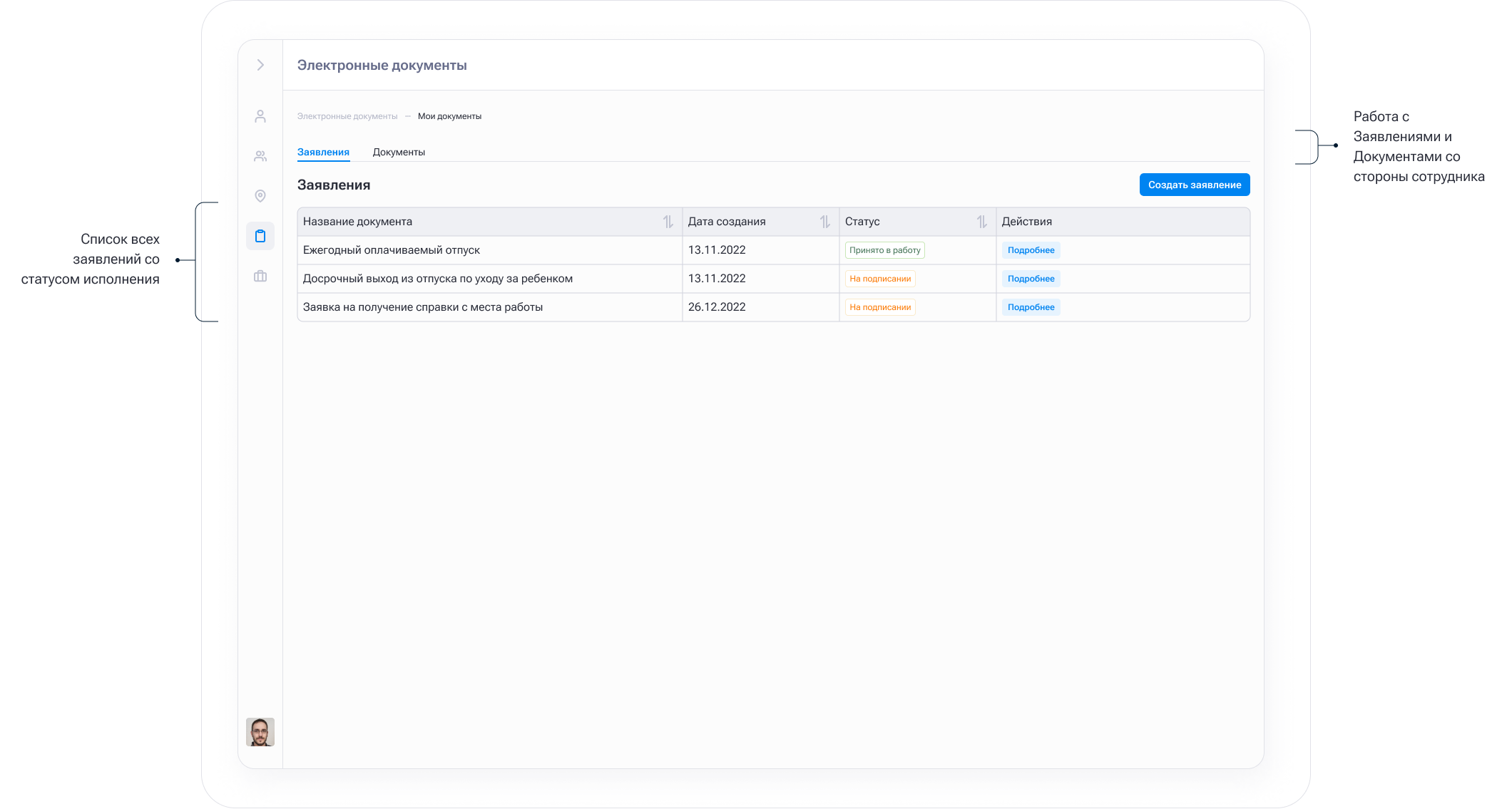The image size is (1512, 809).
Task: Select row Заявка на получение справки с места работы
Action: [423, 307]
